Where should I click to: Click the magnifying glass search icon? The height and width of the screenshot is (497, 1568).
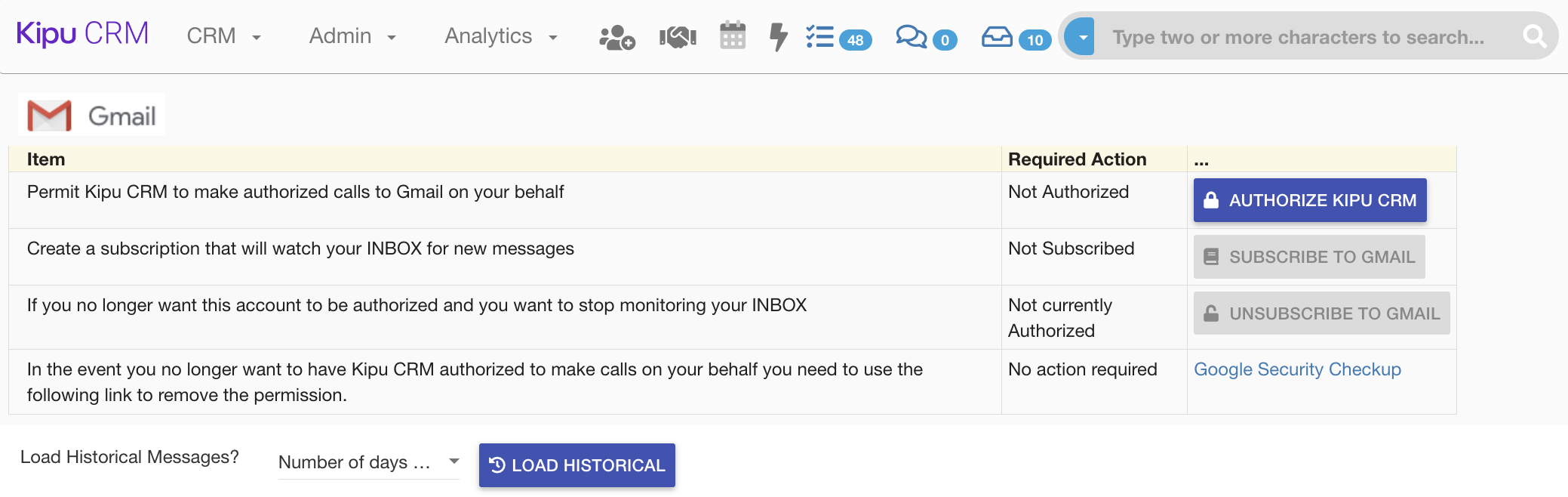point(1534,36)
